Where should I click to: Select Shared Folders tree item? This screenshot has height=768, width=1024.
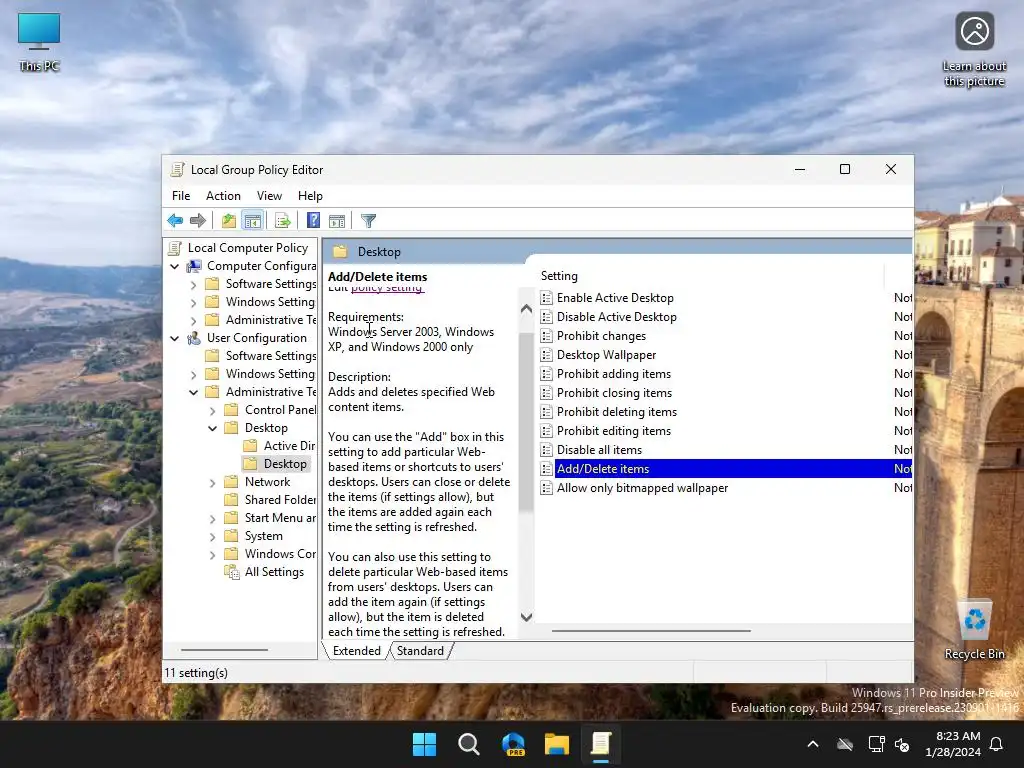[x=270, y=500]
